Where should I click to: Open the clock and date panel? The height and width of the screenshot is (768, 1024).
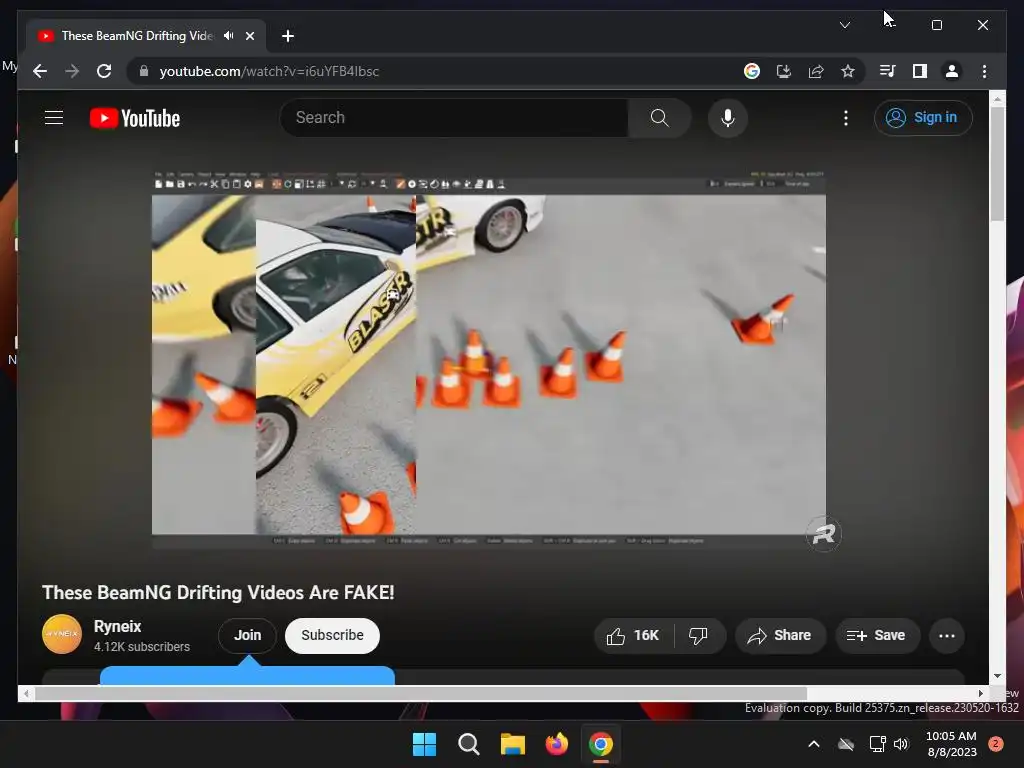click(952, 744)
